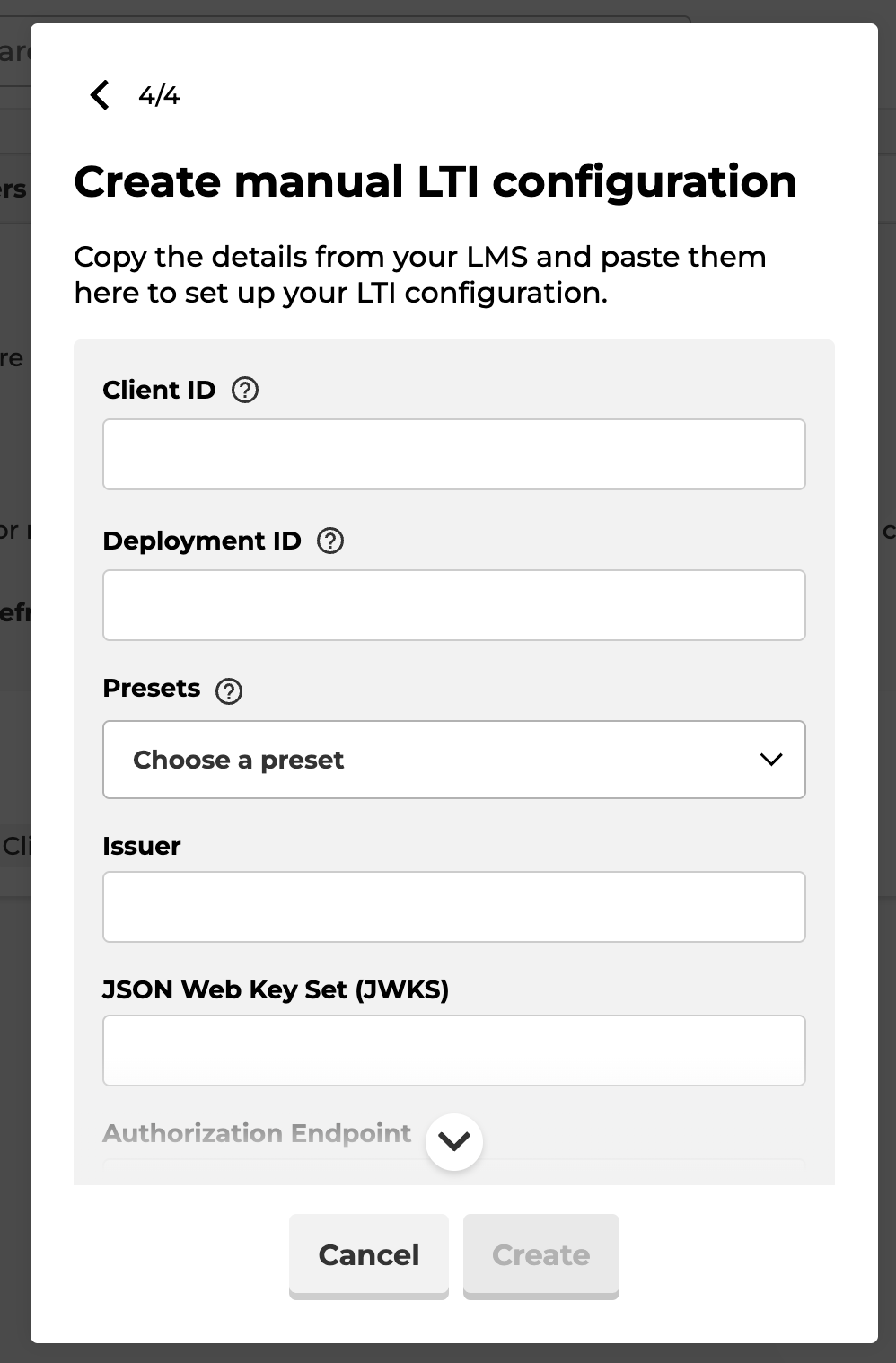The image size is (896, 1363).
Task: Select the Issuer input box
Action: 454,907
